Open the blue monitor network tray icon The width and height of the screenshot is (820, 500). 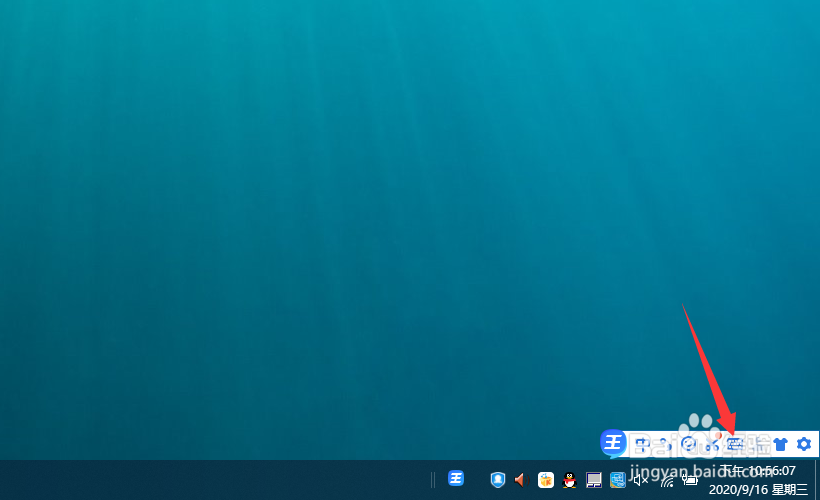click(x=618, y=480)
